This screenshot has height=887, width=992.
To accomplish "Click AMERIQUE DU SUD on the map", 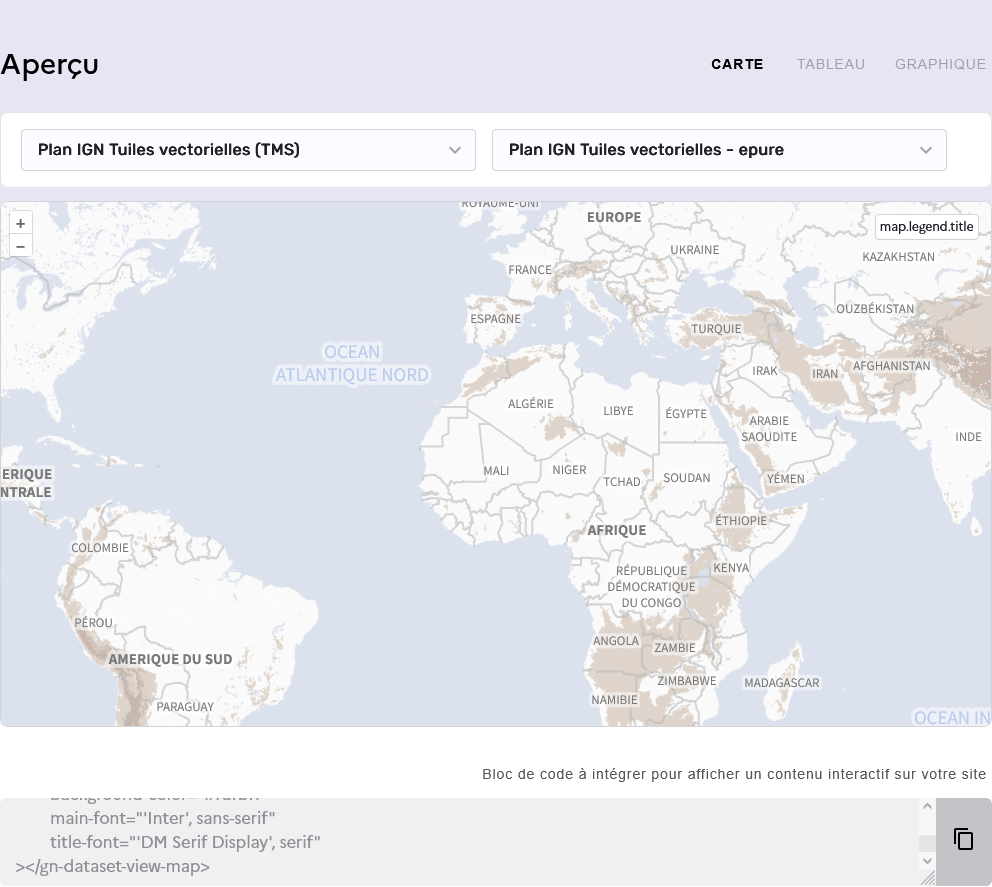I will pyautogui.click(x=170, y=659).
